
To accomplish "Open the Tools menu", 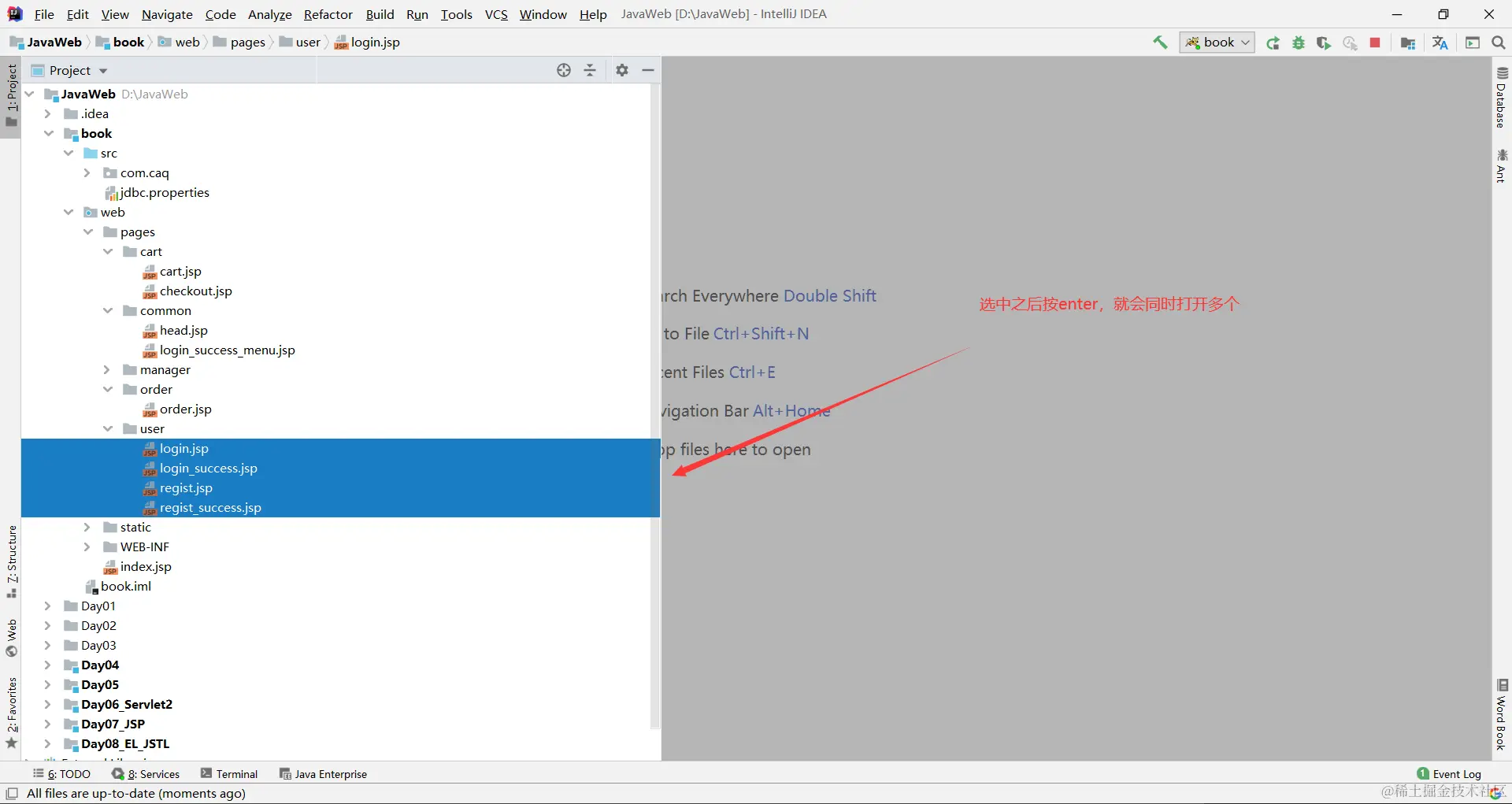I will (456, 14).
